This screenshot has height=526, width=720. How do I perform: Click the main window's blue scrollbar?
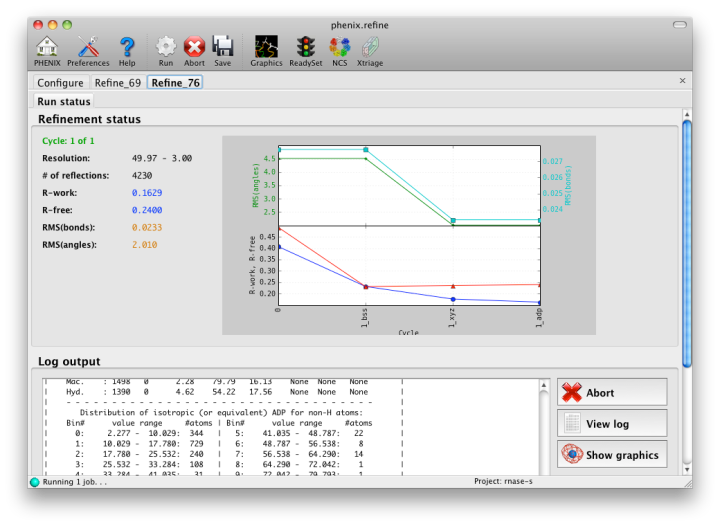(687, 240)
